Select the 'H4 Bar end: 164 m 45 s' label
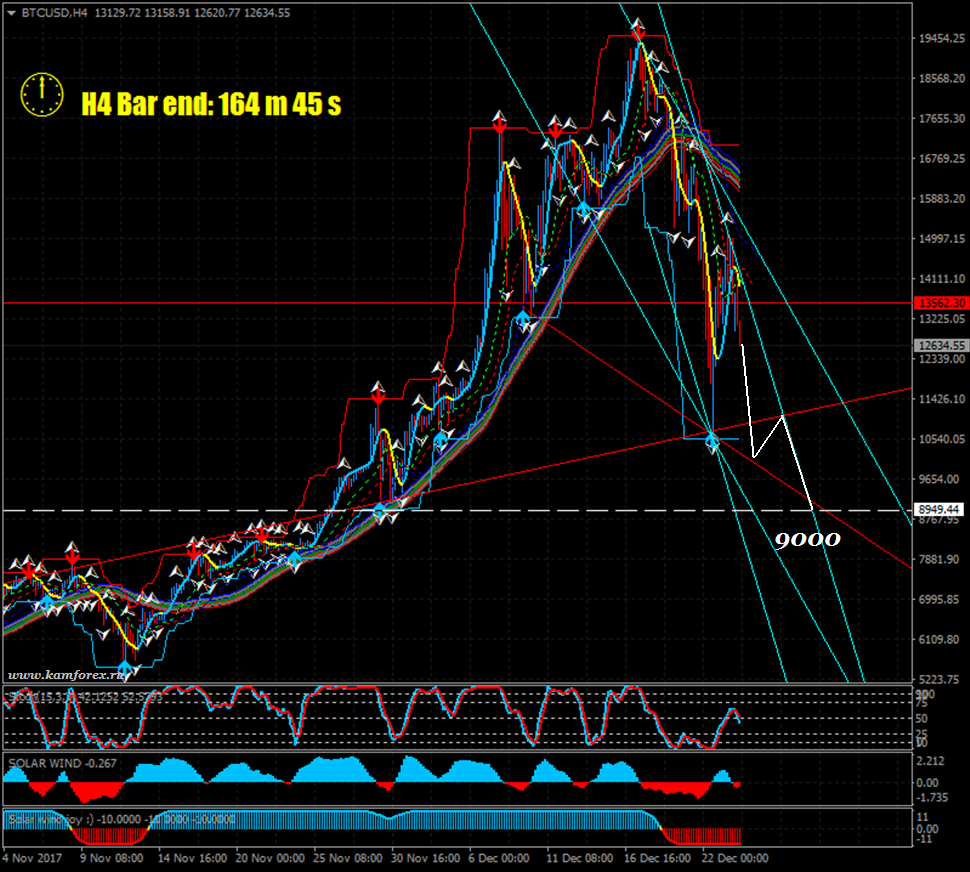This screenshot has height=872, width=970. (211, 104)
